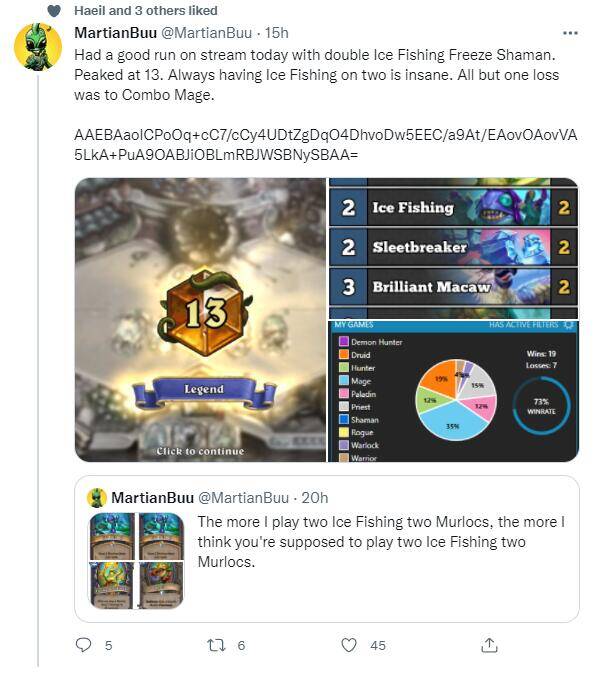This screenshot has width=595, height=673.
Task: Click the 15h timestamp
Action: 276,33
